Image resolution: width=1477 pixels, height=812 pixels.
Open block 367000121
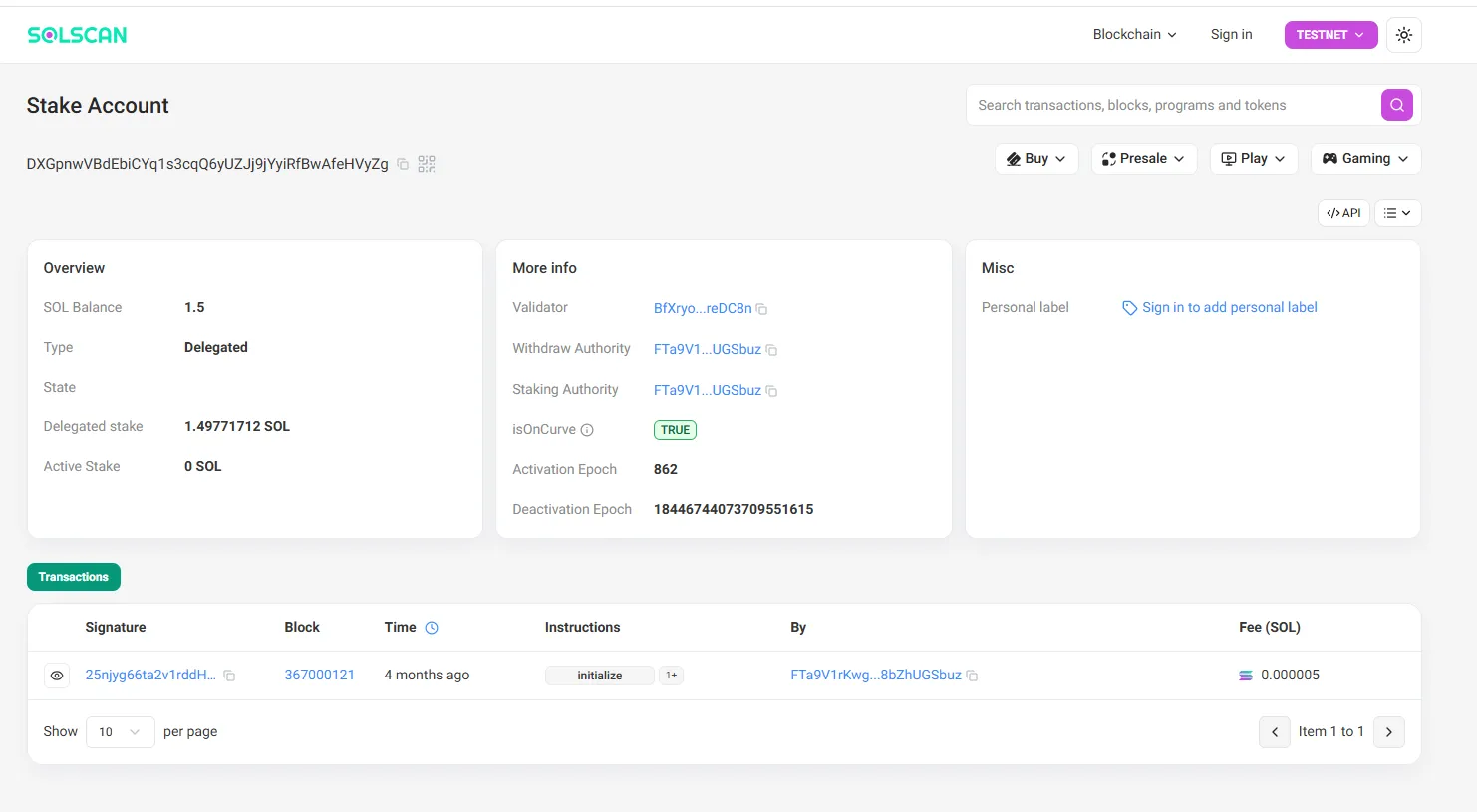tap(320, 676)
